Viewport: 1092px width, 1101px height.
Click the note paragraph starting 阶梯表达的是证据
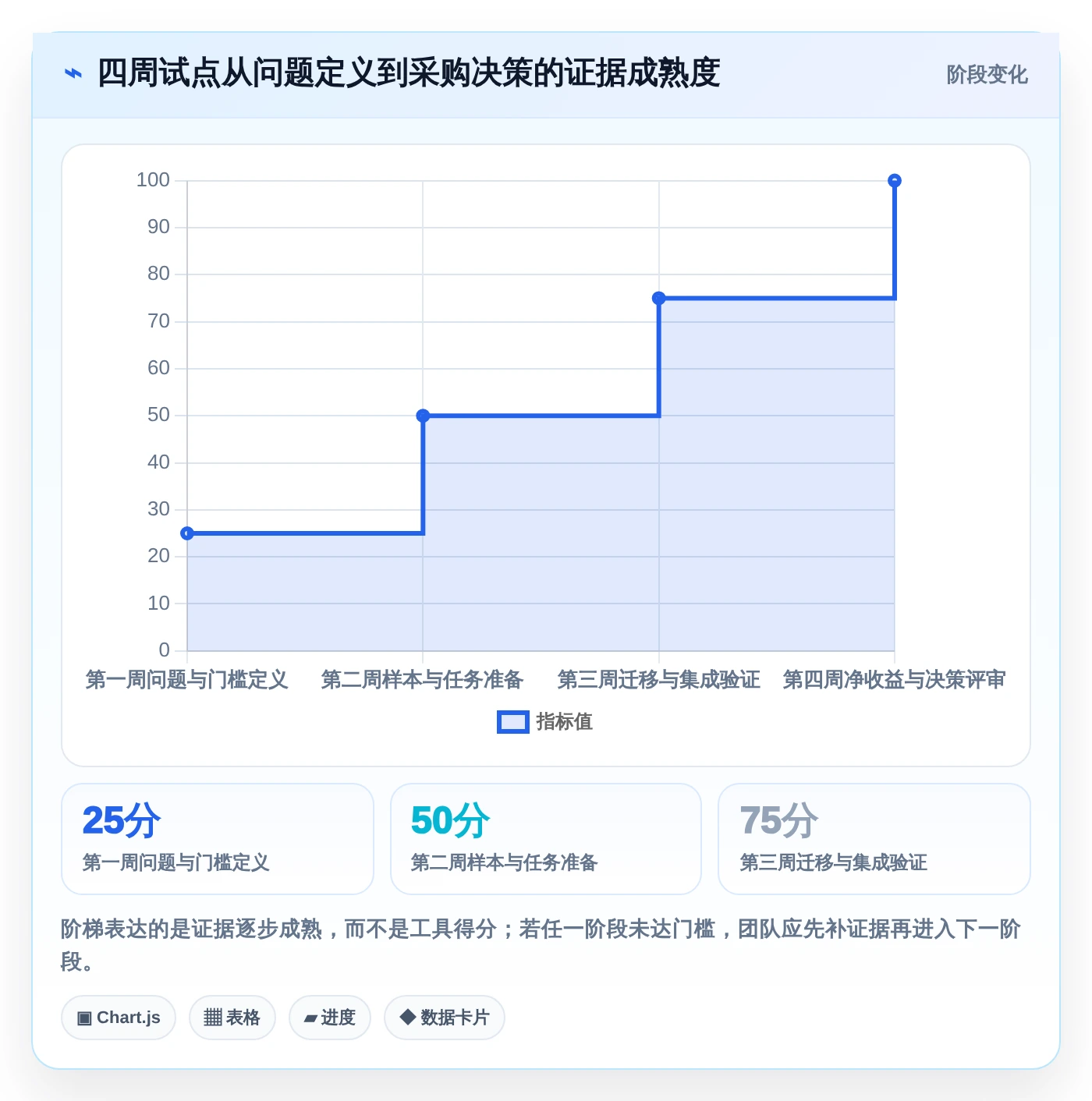pyautogui.click(x=541, y=945)
